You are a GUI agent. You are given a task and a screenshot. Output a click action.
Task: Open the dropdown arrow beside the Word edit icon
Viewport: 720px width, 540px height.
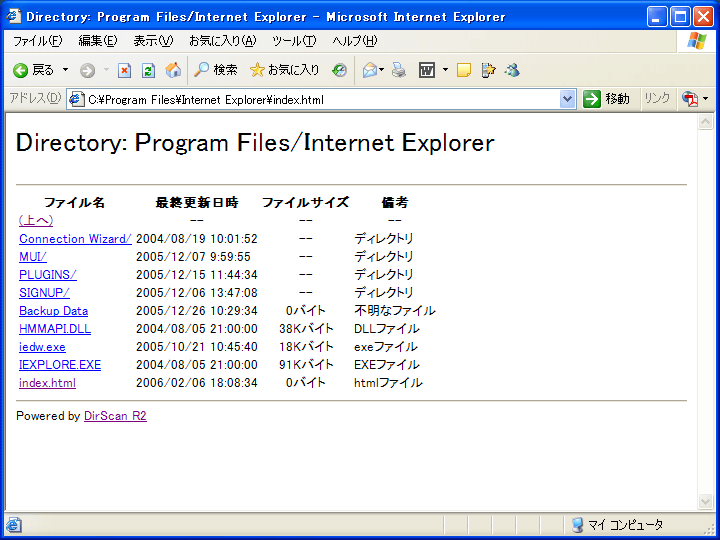tap(445, 70)
